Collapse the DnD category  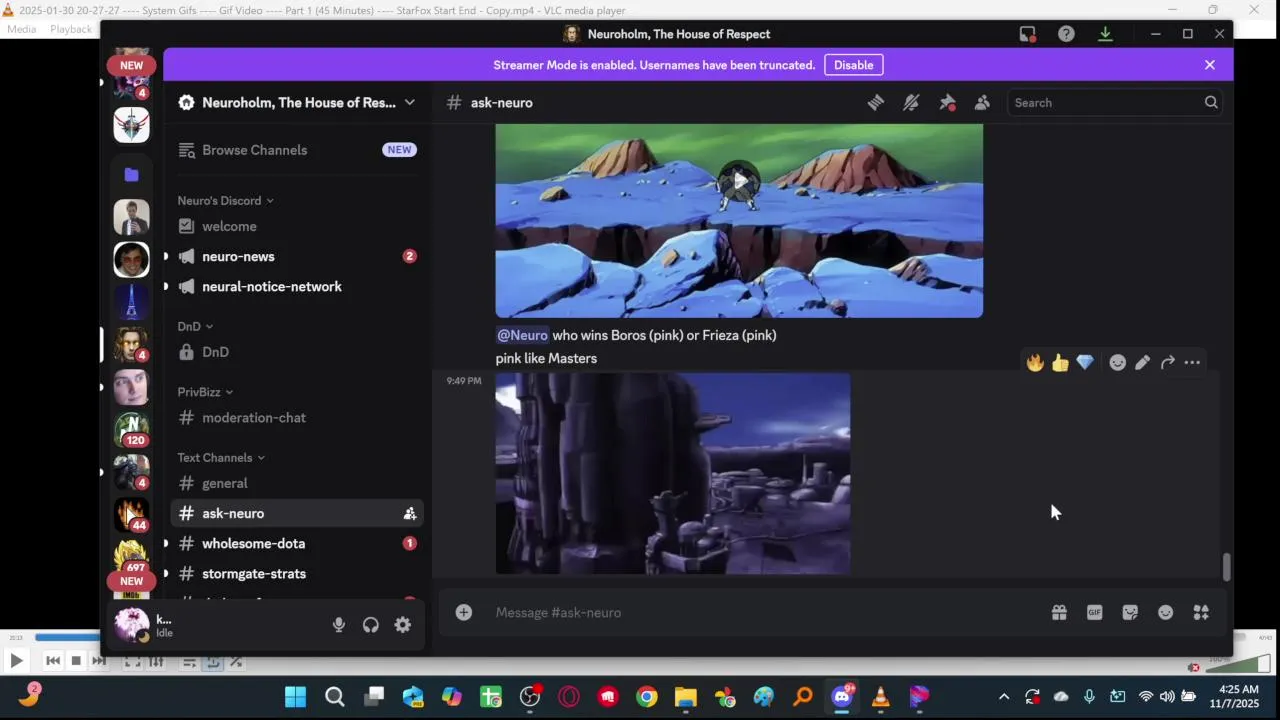click(195, 326)
